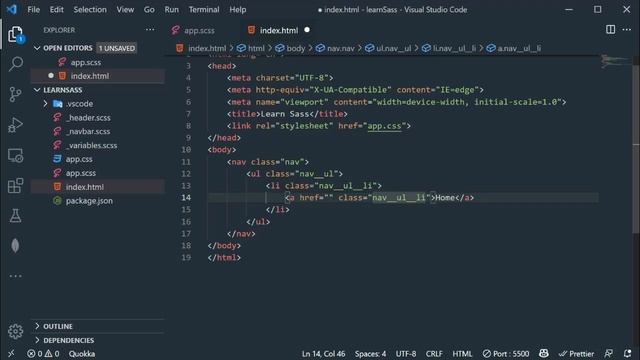Open app.scss under LEARNSASS folder
The height and width of the screenshot is (360, 640).
[x=81, y=173]
